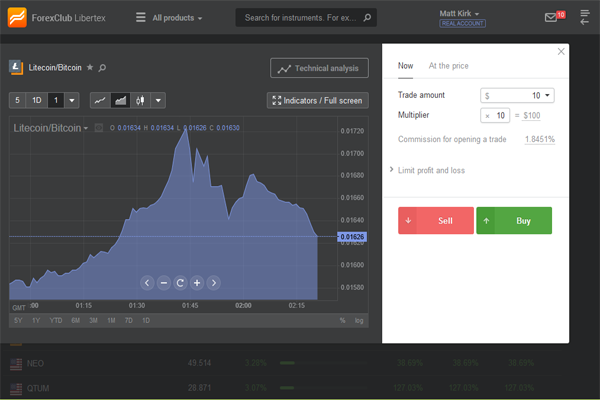Click the NEO flag icon

pos(16,364)
